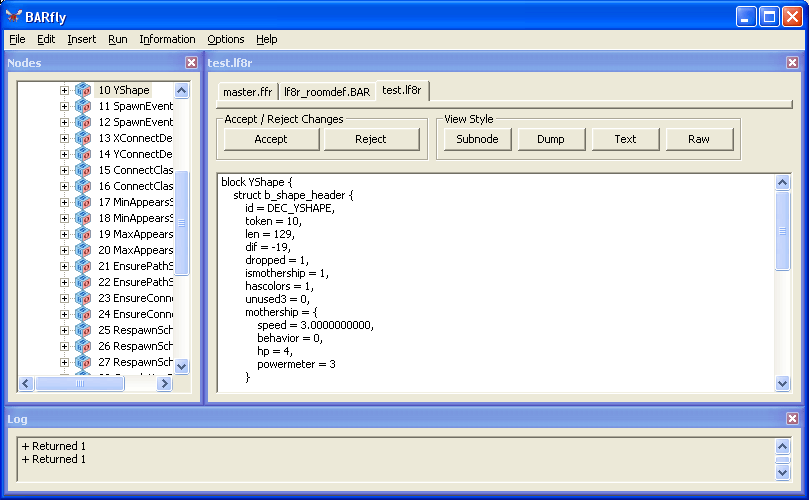
Task: Click the line 'speed = 3.0000000000,' in editor
Action: (x=315, y=325)
